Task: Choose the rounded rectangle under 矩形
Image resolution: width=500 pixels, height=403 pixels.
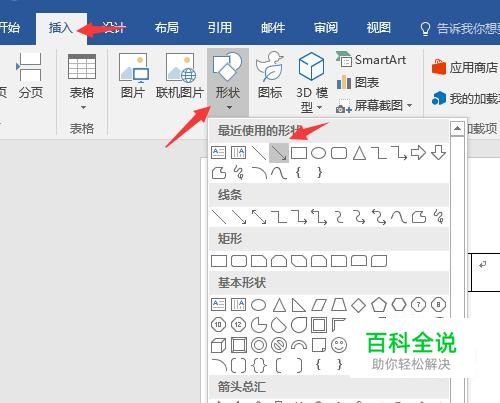Action: pyautogui.click(x=239, y=261)
